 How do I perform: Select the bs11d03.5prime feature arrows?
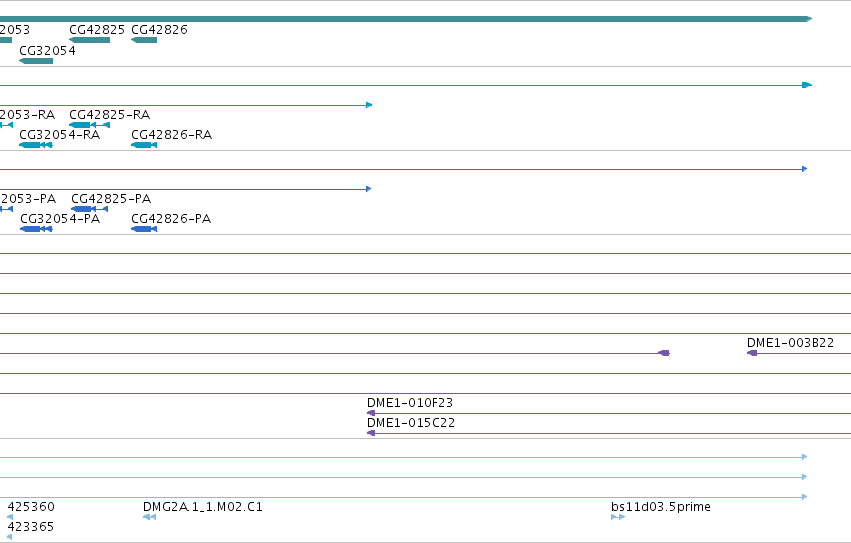click(x=618, y=517)
